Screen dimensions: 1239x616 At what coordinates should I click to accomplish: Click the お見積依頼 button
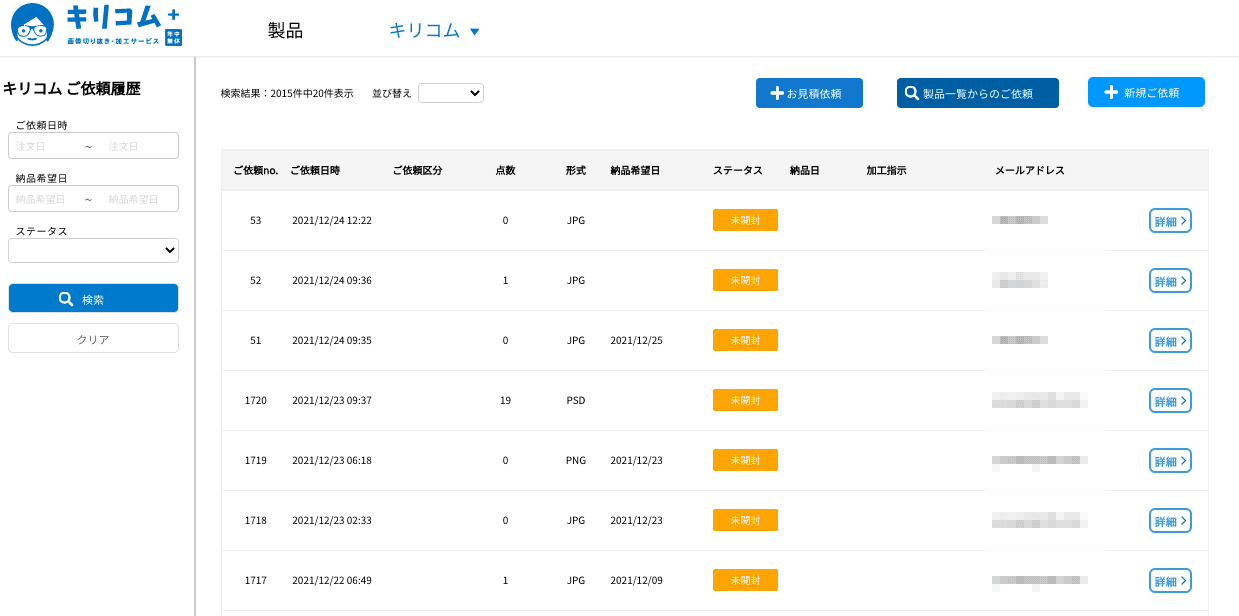(809, 93)
